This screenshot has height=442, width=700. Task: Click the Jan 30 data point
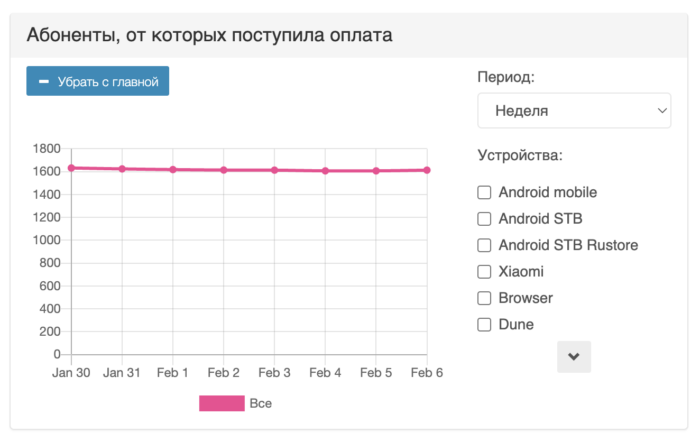tap(71, 168)
